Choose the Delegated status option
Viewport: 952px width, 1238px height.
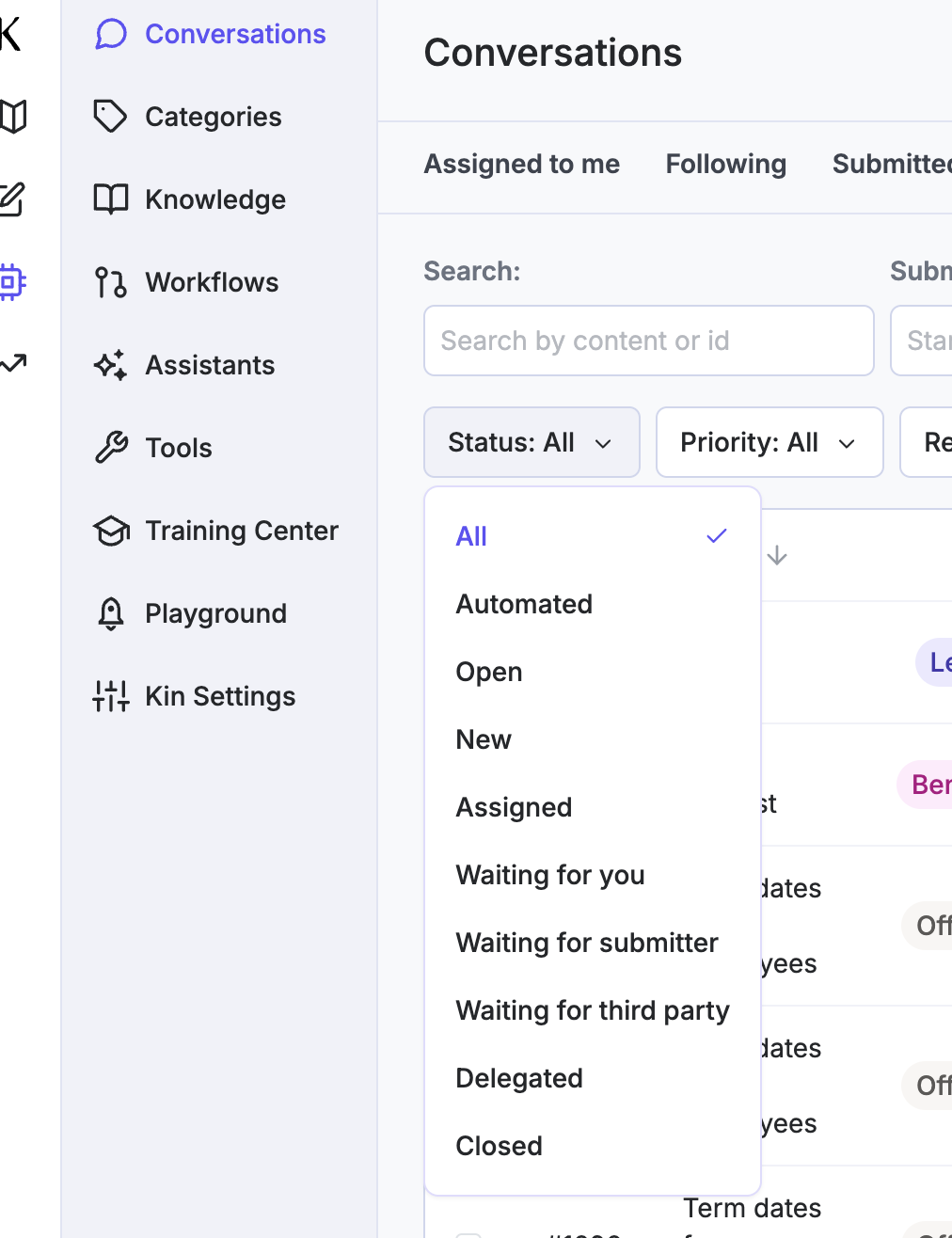click(593, 1078)
